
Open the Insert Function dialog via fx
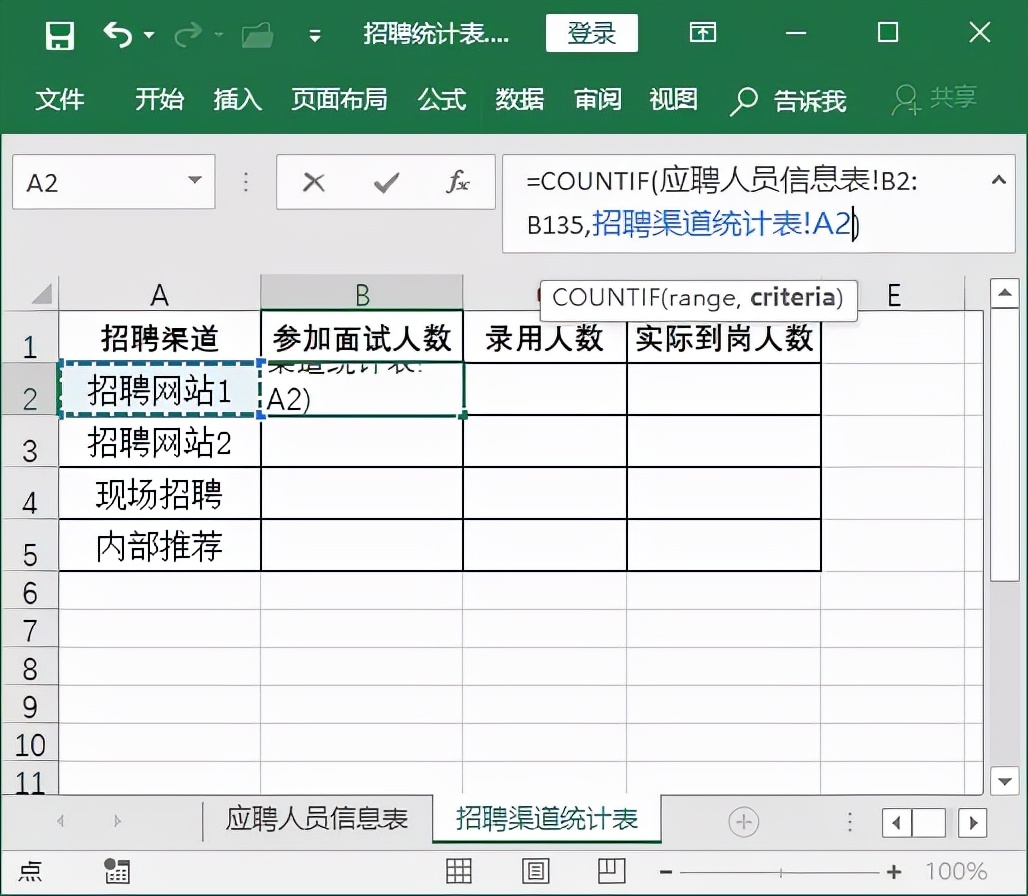(x=459, y=182)
